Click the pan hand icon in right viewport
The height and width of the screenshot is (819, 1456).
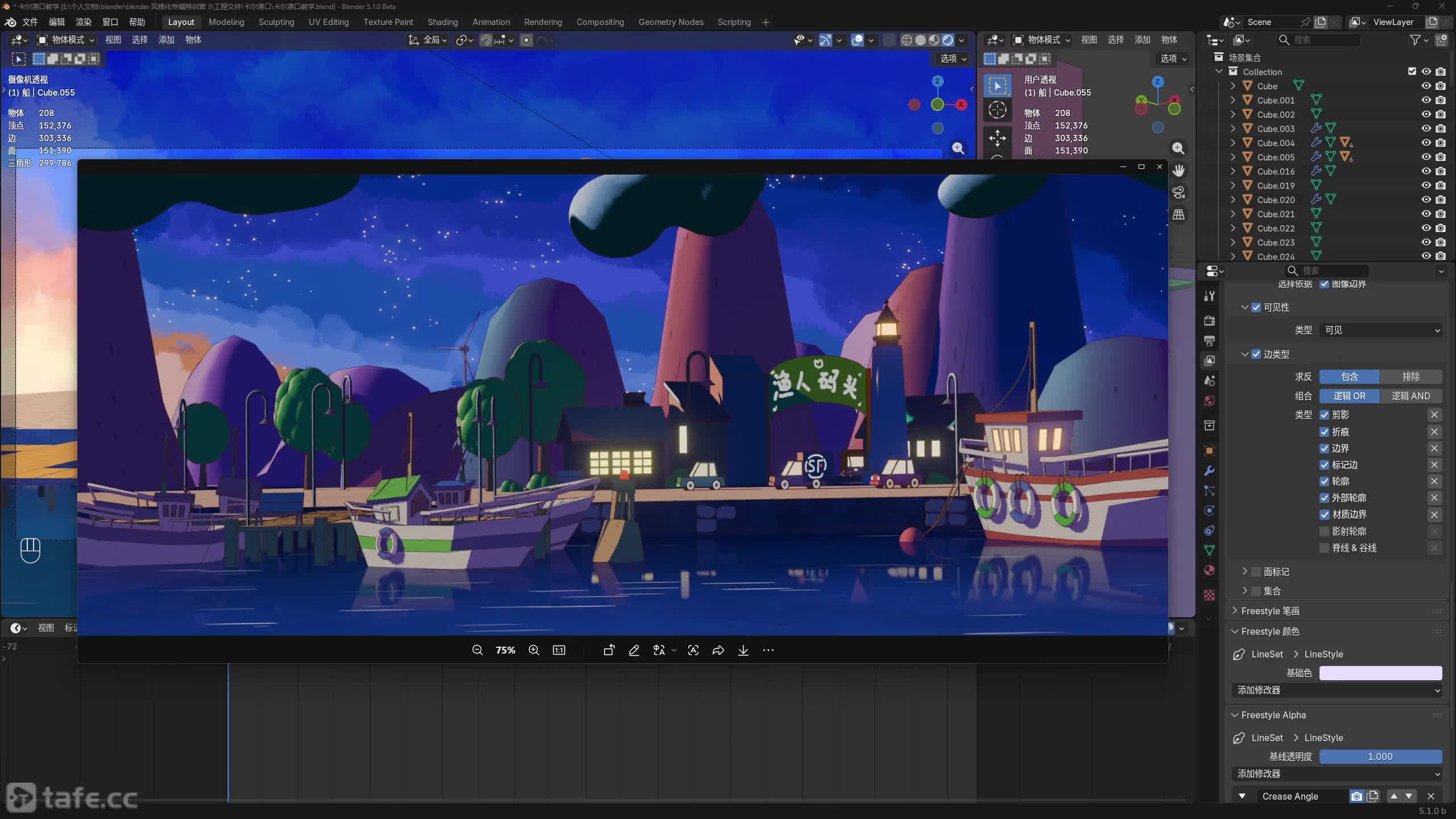pos(1178,171)
